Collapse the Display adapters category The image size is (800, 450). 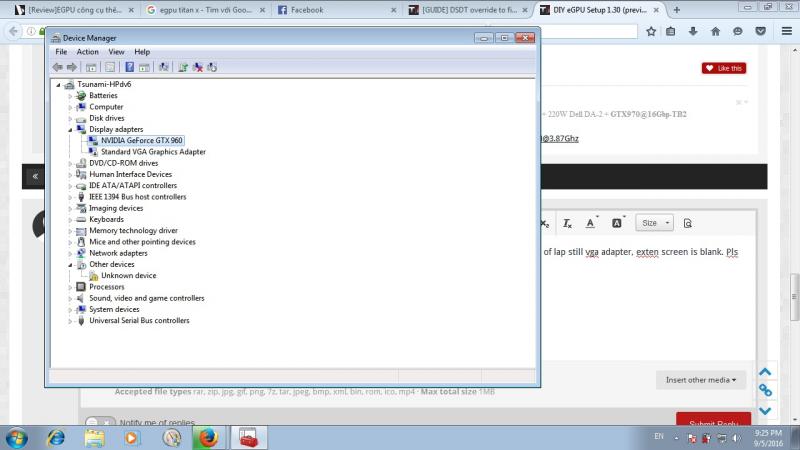click(x=70, y=130)
